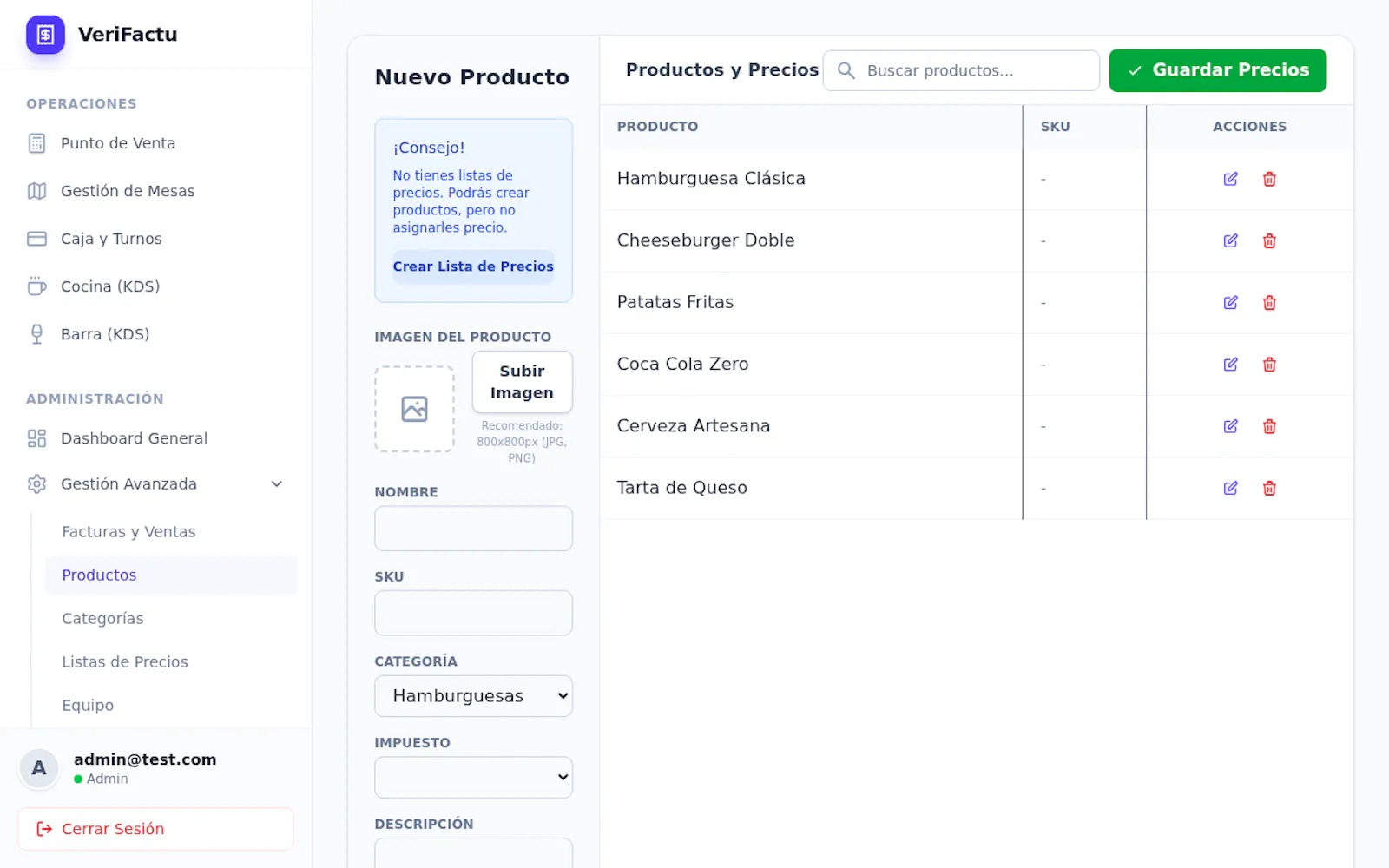Follow the Crear Lista de Precios link
Screen dimensions: 1389x868
coord(473,266)
